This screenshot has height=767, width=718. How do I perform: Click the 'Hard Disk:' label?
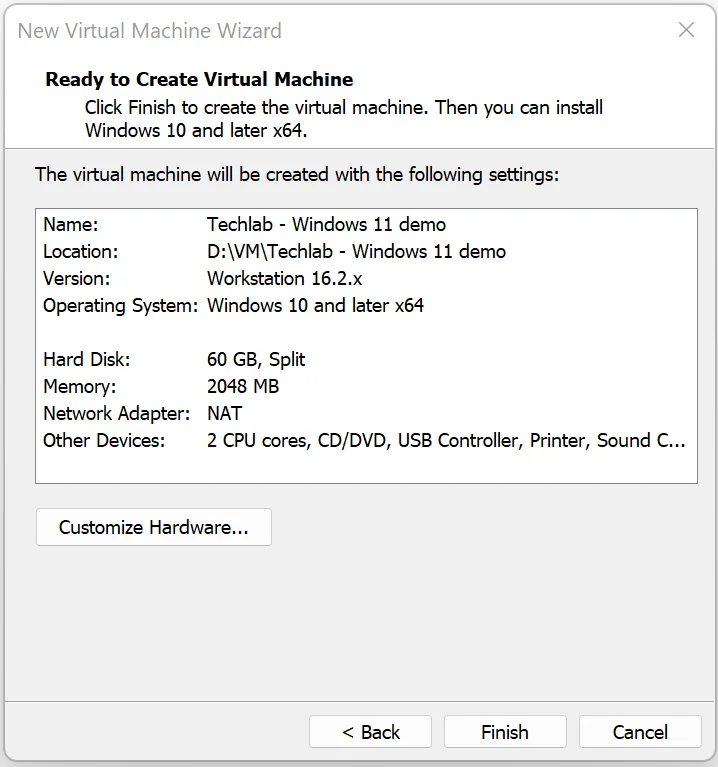[86, 359]
